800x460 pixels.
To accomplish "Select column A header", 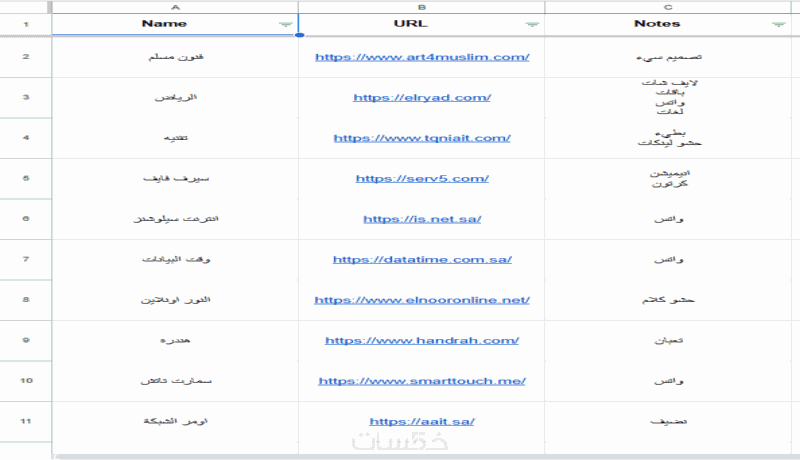I will point(175,7).
